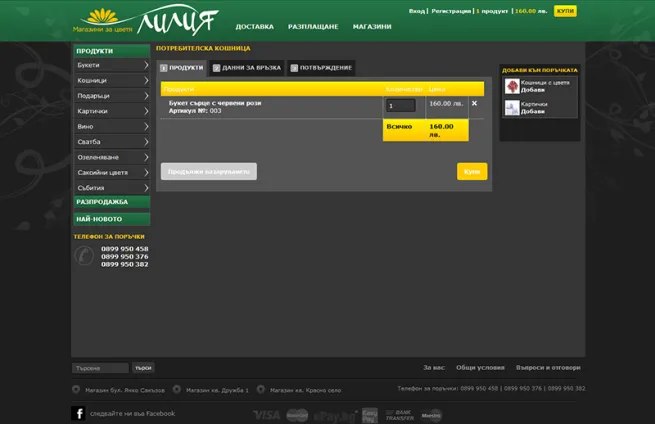Click the 160.00 лв. header cart total
Image resolution: width=655 pixels, height=424 pixels.
point(531,11)
